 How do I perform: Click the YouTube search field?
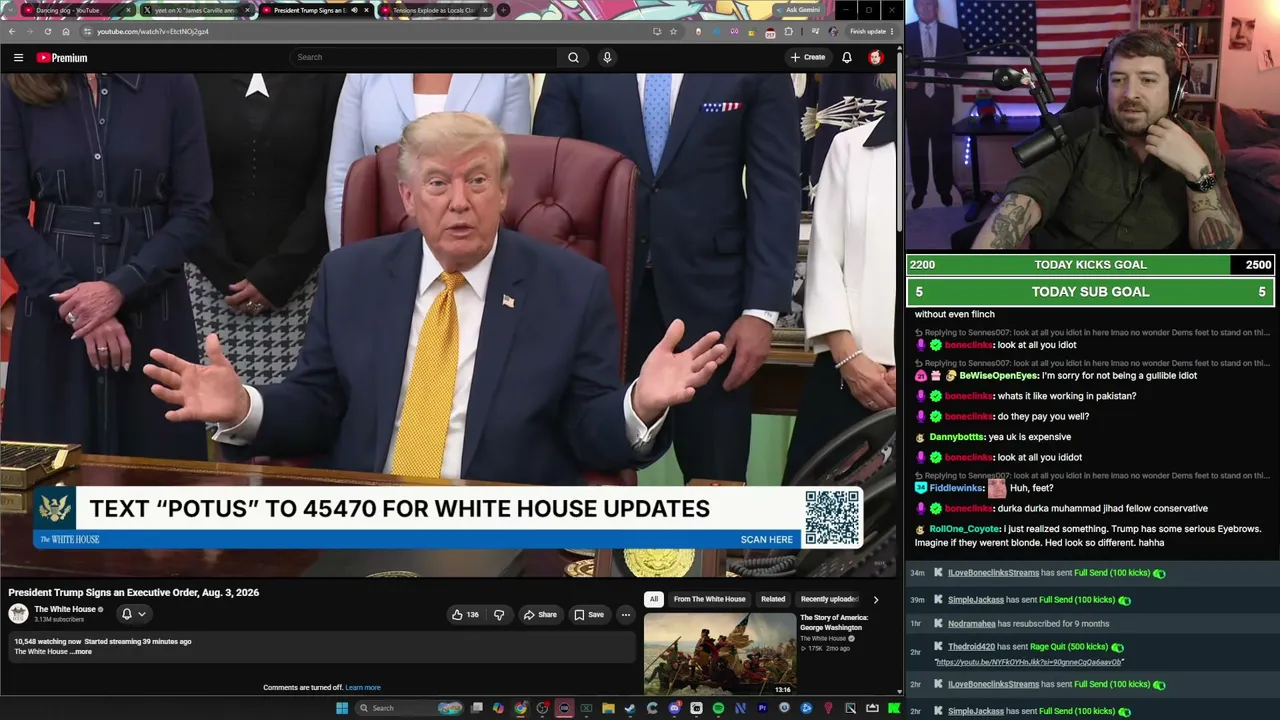coord(423,57)
